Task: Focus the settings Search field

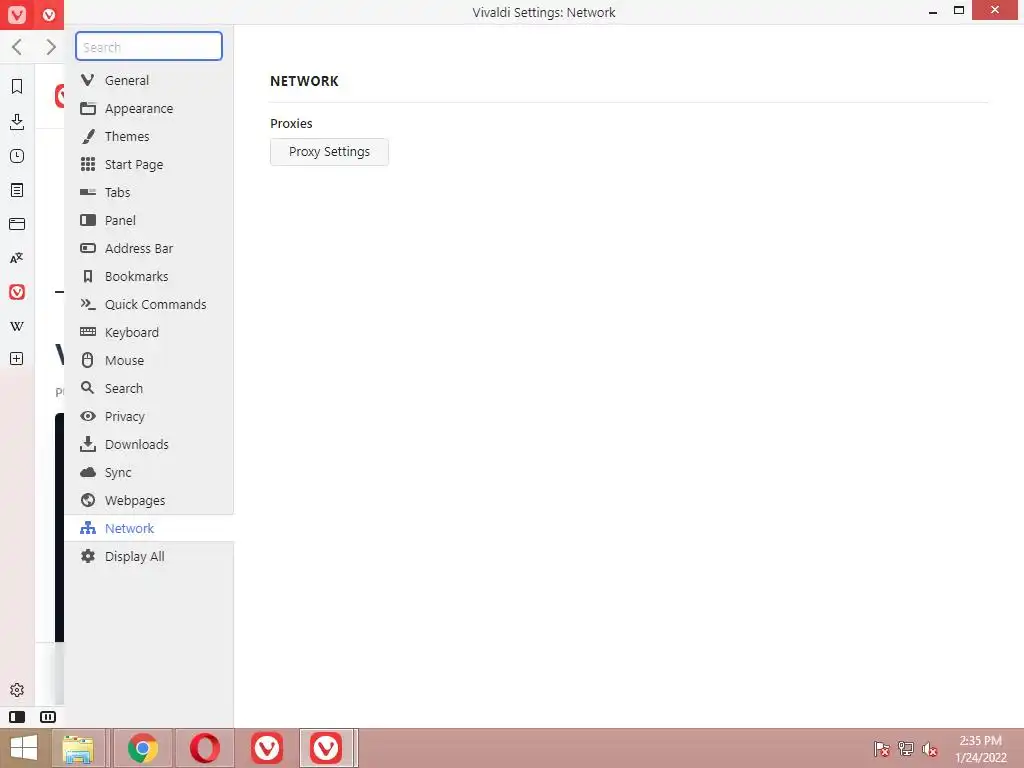Action: pos(149,46)
